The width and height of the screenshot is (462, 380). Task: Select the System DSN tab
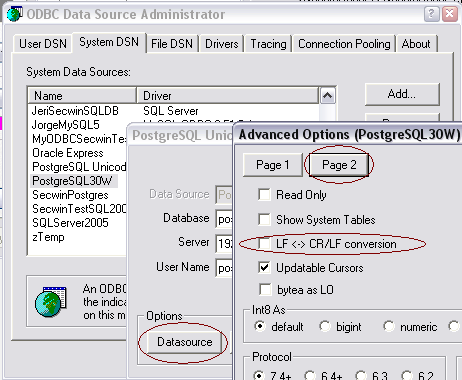click(109, 42)
